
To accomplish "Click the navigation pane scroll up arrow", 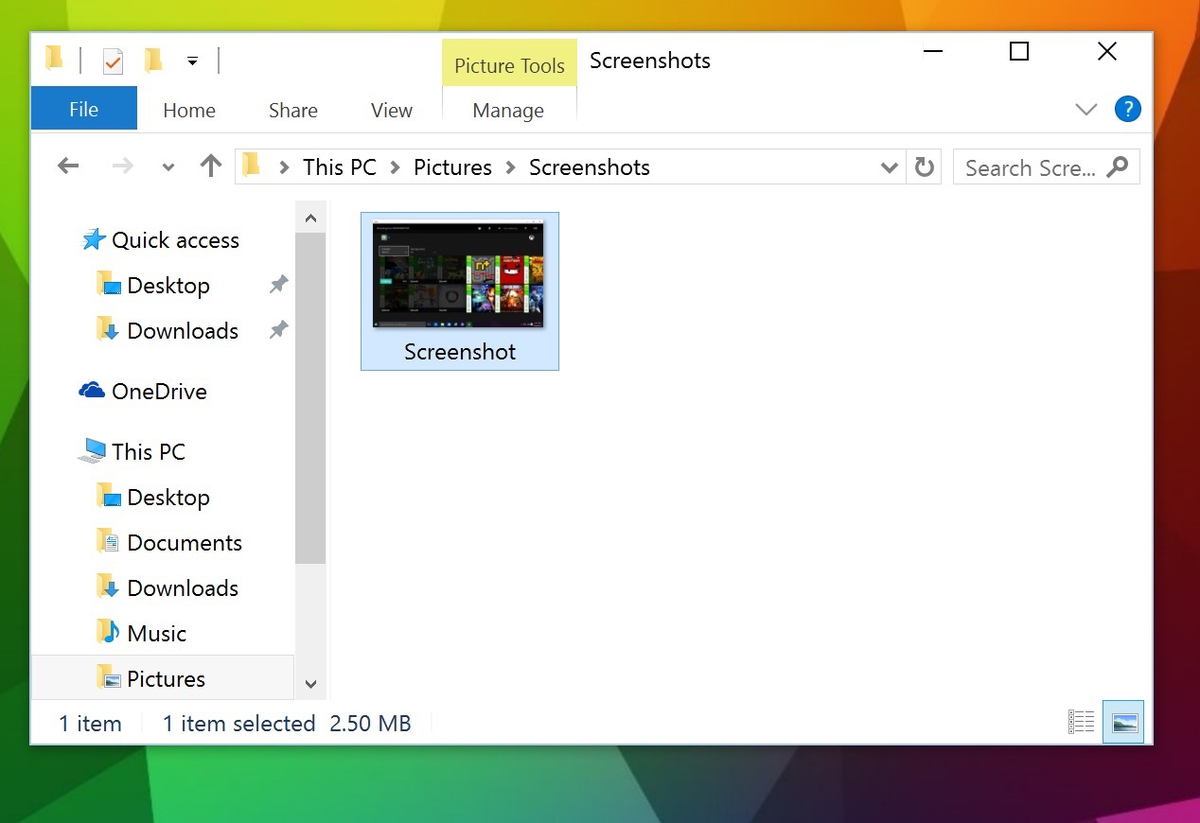I will [310, 217].
